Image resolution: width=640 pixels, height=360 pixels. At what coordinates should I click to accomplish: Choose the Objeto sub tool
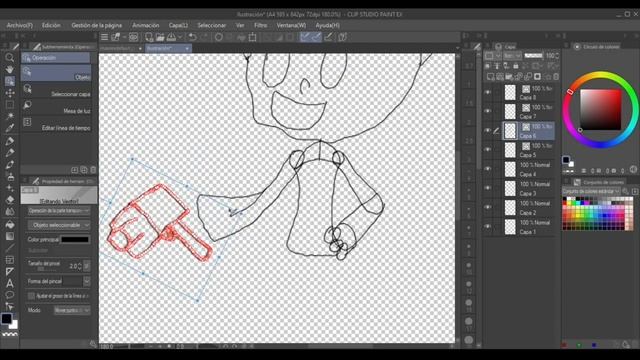click(56, 73)
